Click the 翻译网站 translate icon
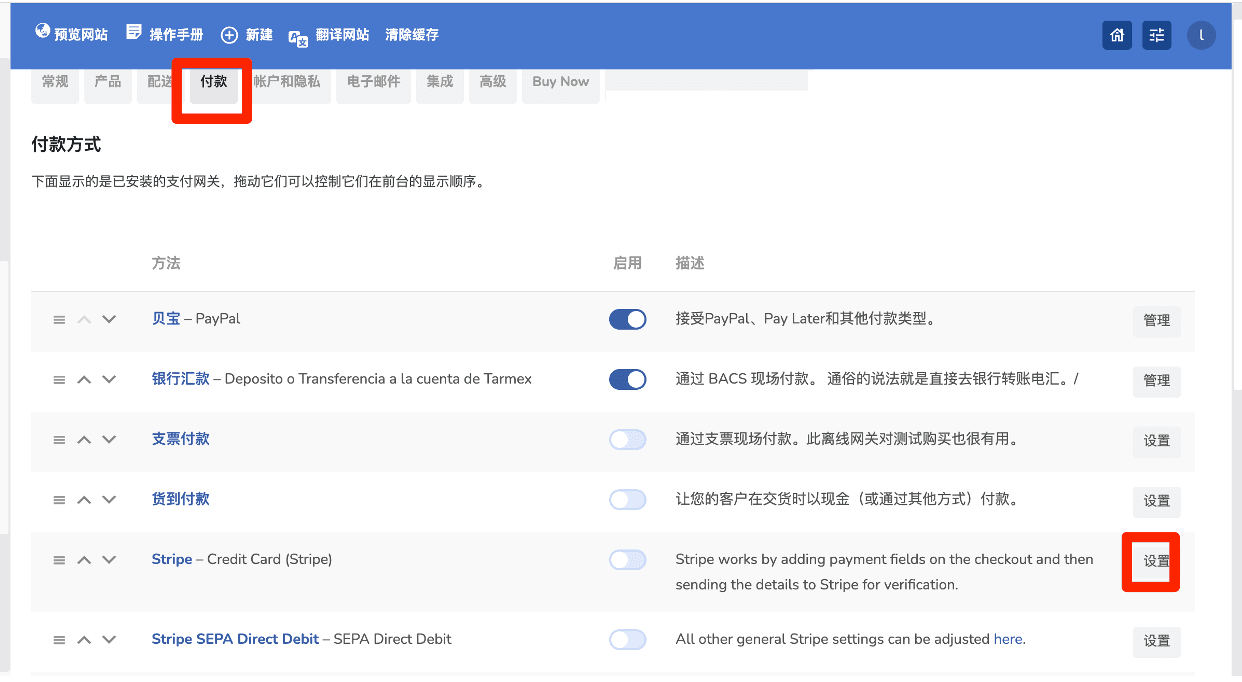Viewport: 1242px width, 682px height. coord(298,37)
